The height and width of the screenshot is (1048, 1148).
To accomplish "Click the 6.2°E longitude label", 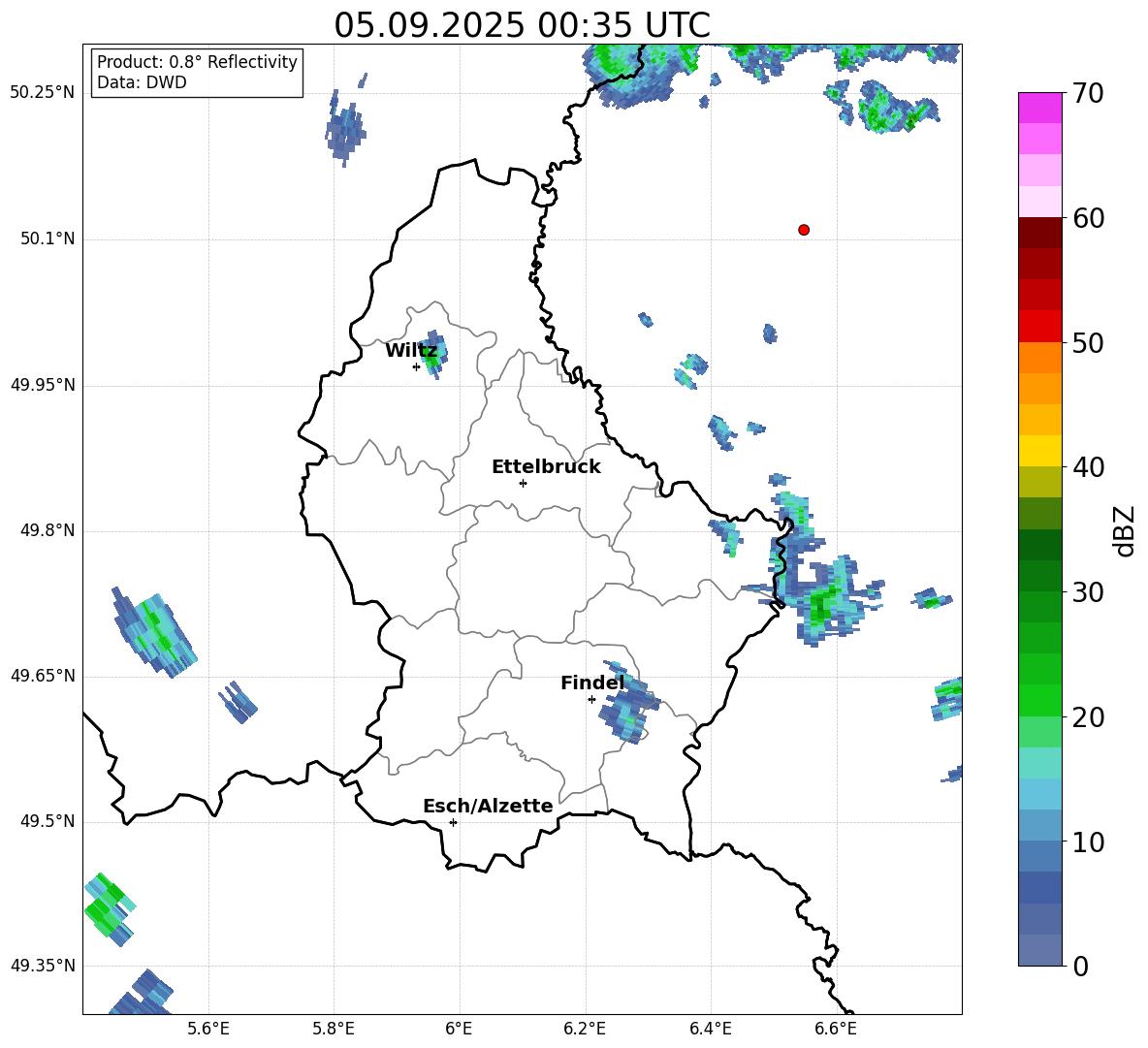I will pos(585,1029).
